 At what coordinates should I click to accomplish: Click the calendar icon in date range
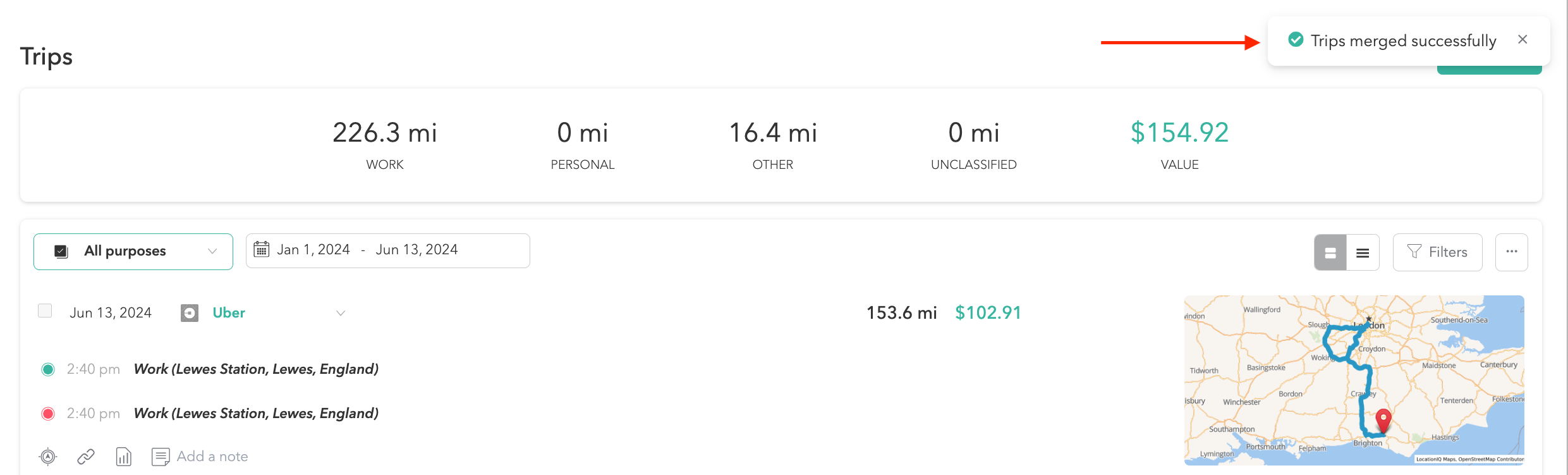click(x=262, y=250)
